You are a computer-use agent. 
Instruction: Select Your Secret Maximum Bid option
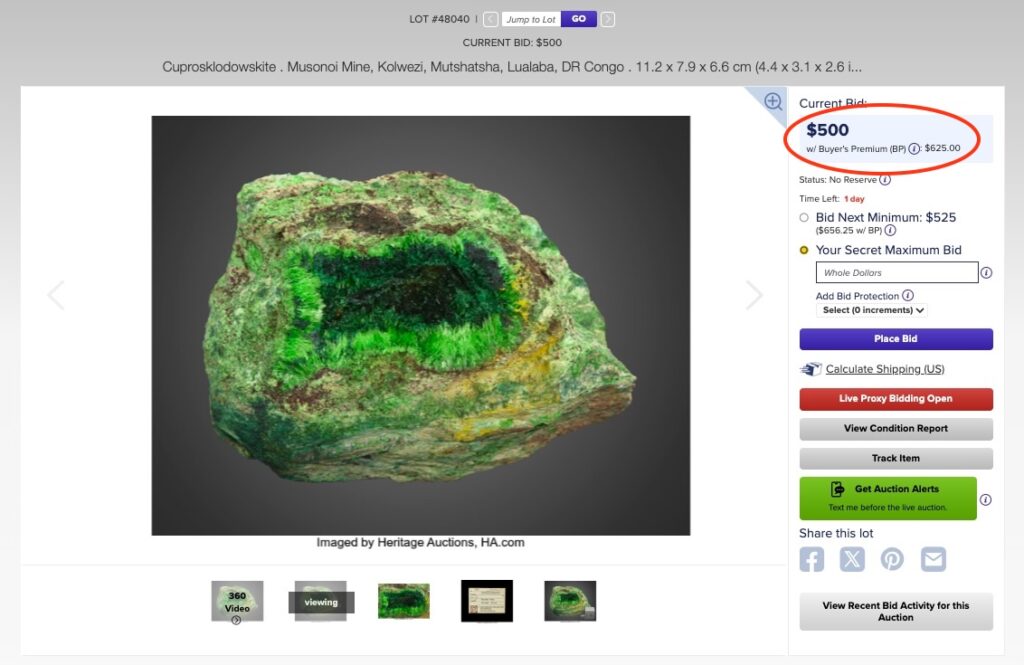pyautogui.click(x=803, y=249)
